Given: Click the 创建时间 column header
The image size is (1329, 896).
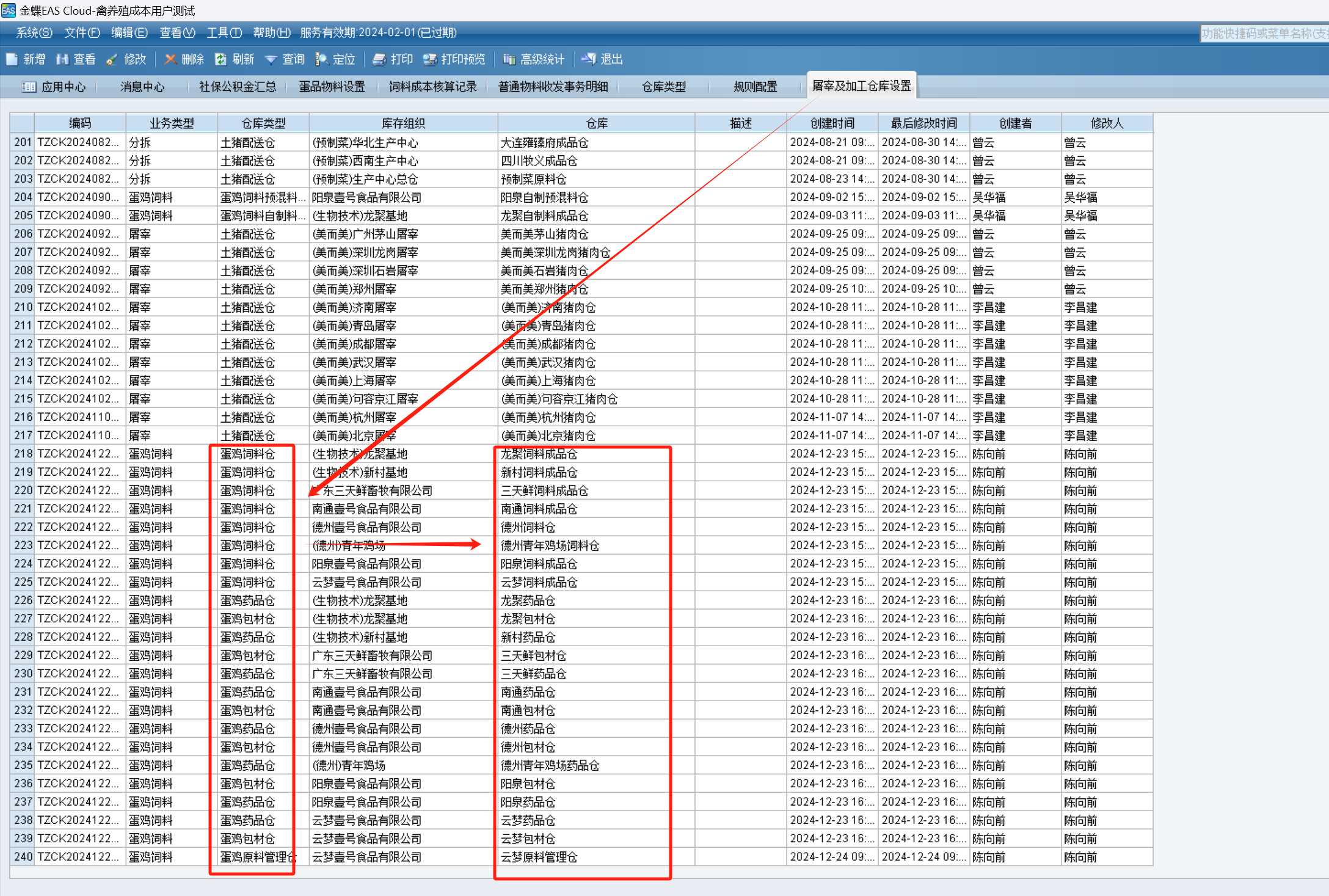Looking at the screenshot, I should [x=832, y=123].
